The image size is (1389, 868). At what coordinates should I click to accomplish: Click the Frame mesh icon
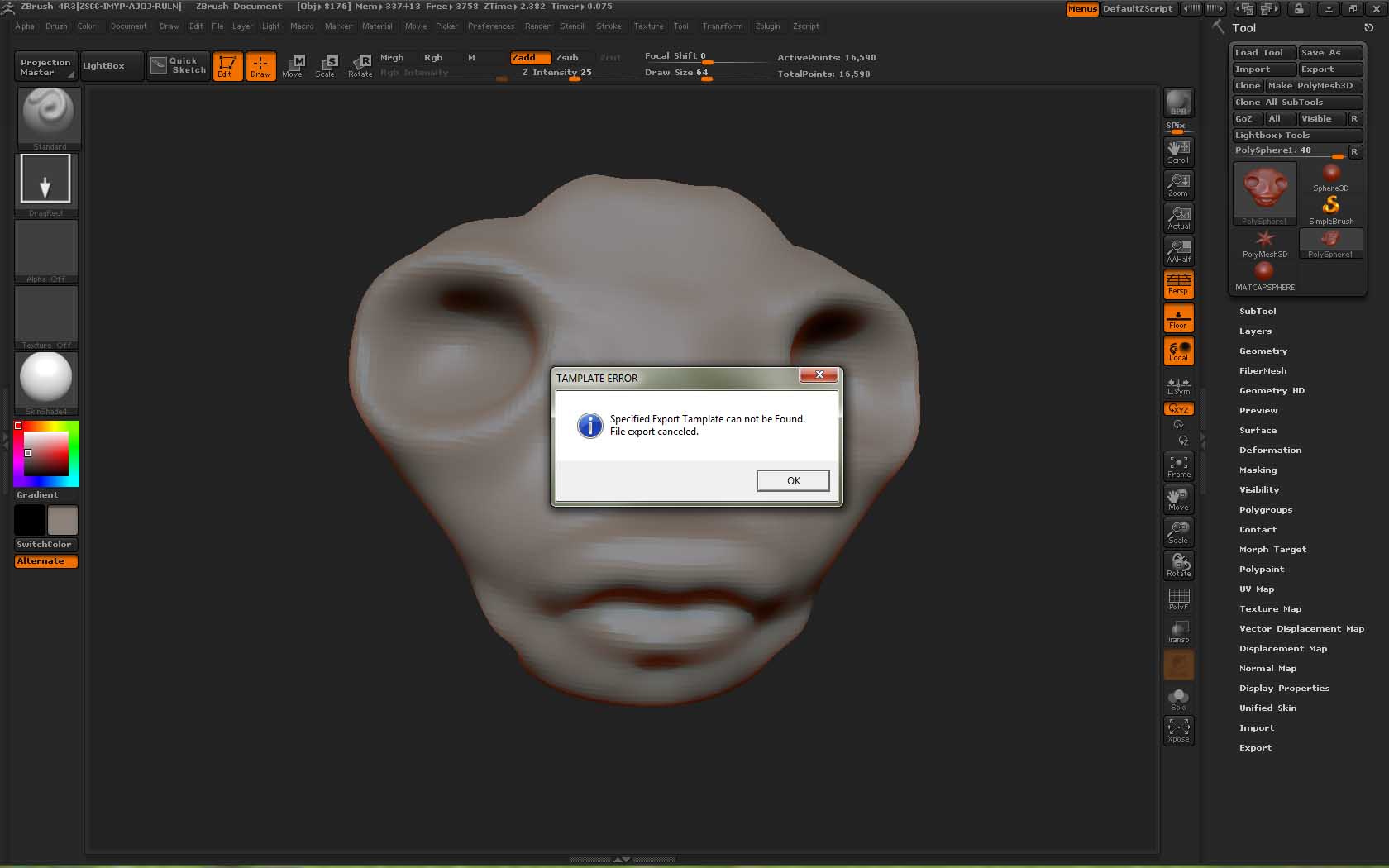point(1178,466)
